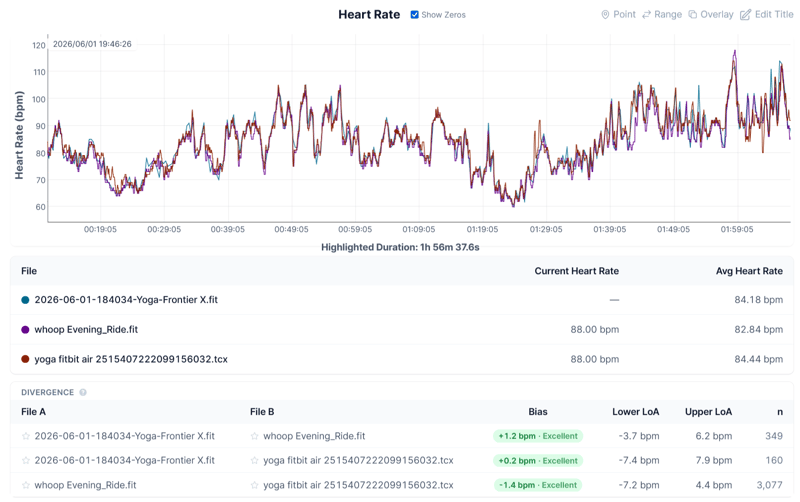Click the Edit Title pencil icon

[x=745, y=14]
